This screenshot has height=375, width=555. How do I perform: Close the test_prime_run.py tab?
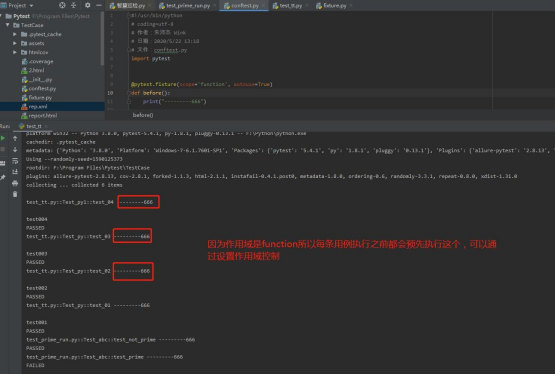coord(214,6)
